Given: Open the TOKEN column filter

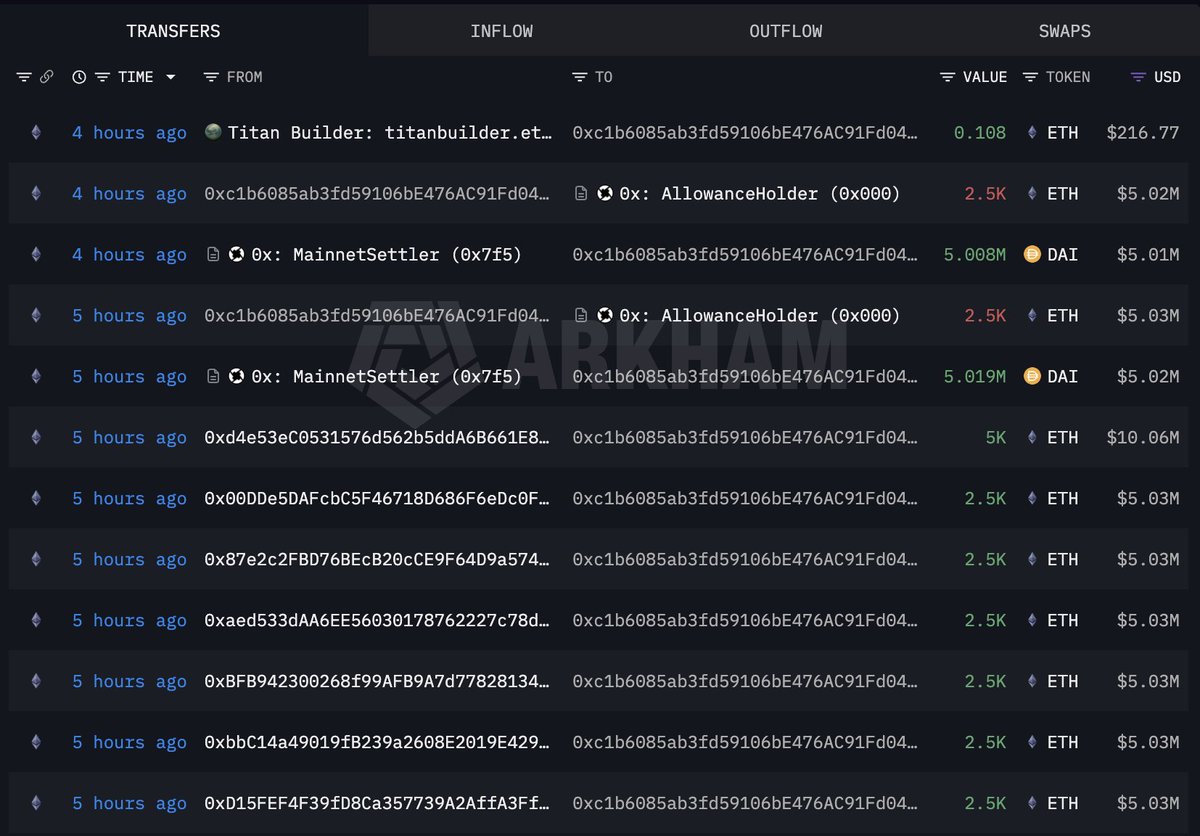Looking at the screenshot, I should (1031, 77).
